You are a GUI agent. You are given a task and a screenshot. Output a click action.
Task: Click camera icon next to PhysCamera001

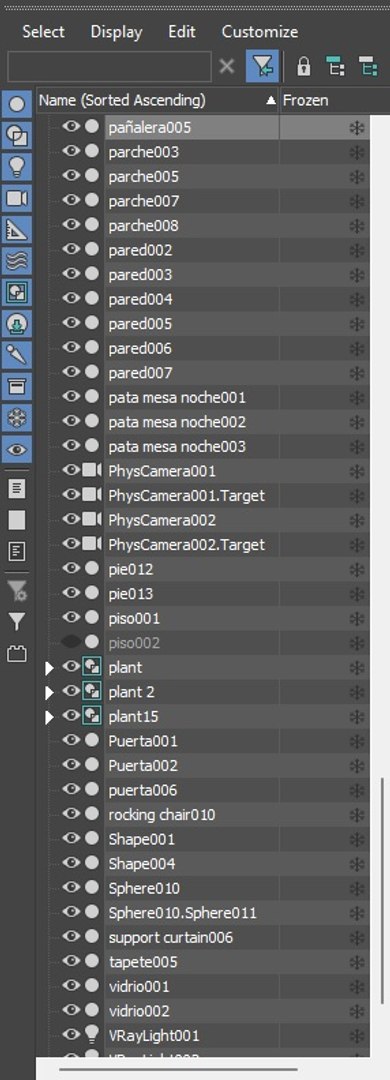[92, 471]
